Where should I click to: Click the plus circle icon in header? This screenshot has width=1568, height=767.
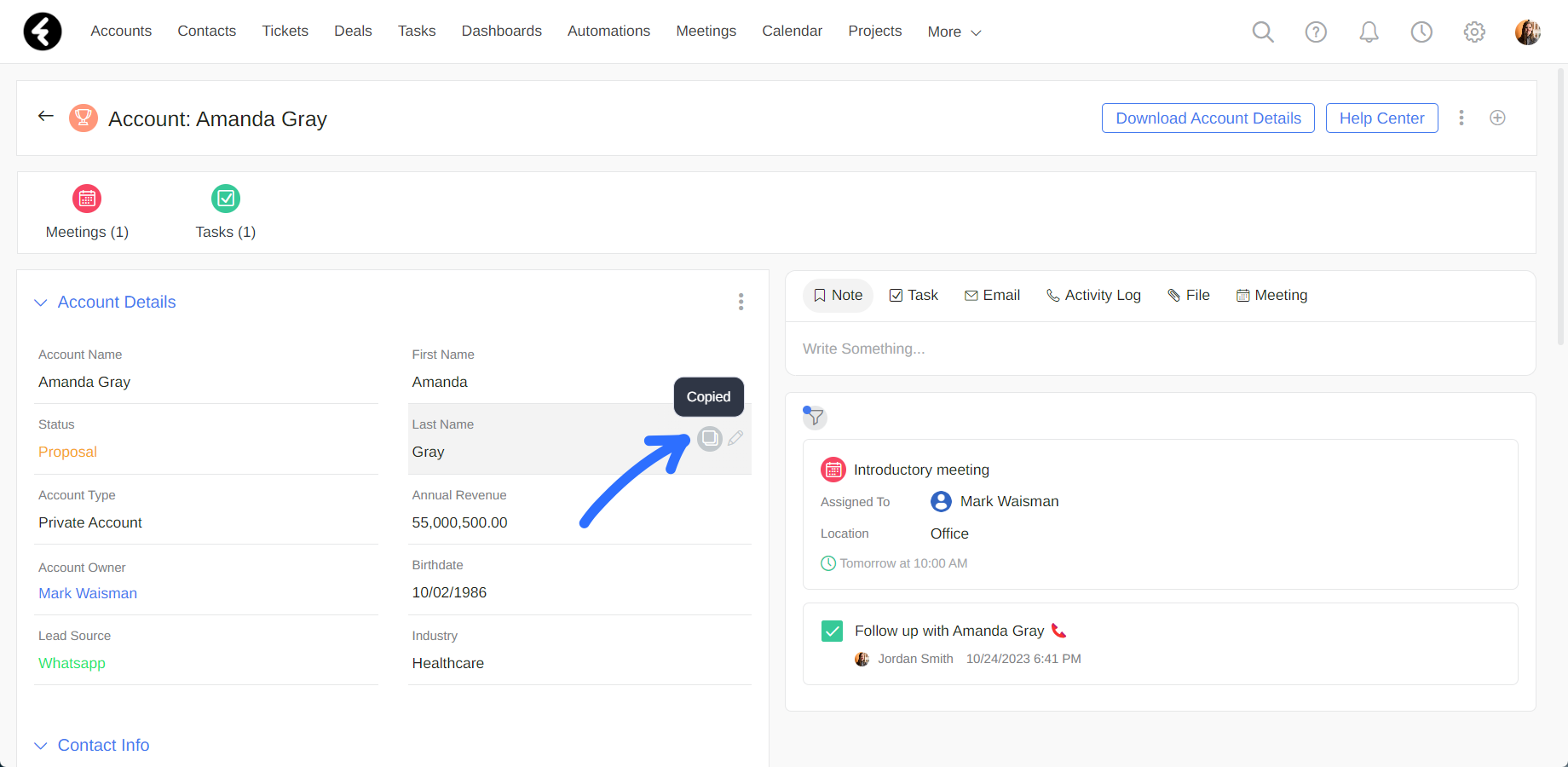1497,118
